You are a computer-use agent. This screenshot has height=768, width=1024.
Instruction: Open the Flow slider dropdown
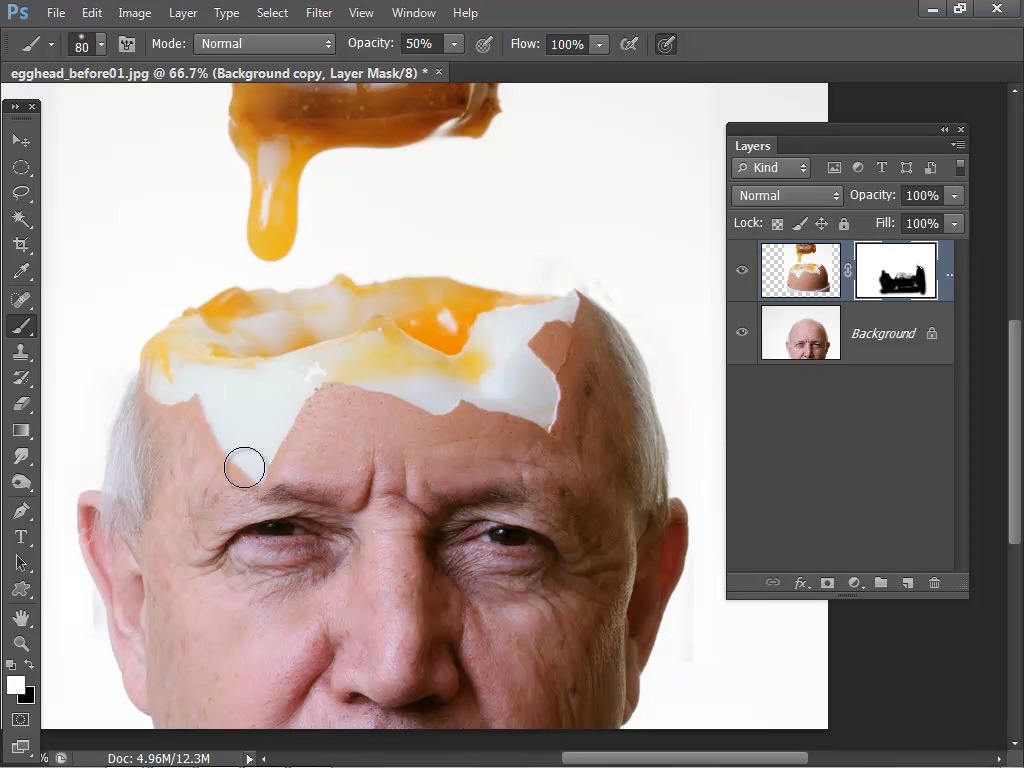599,44
